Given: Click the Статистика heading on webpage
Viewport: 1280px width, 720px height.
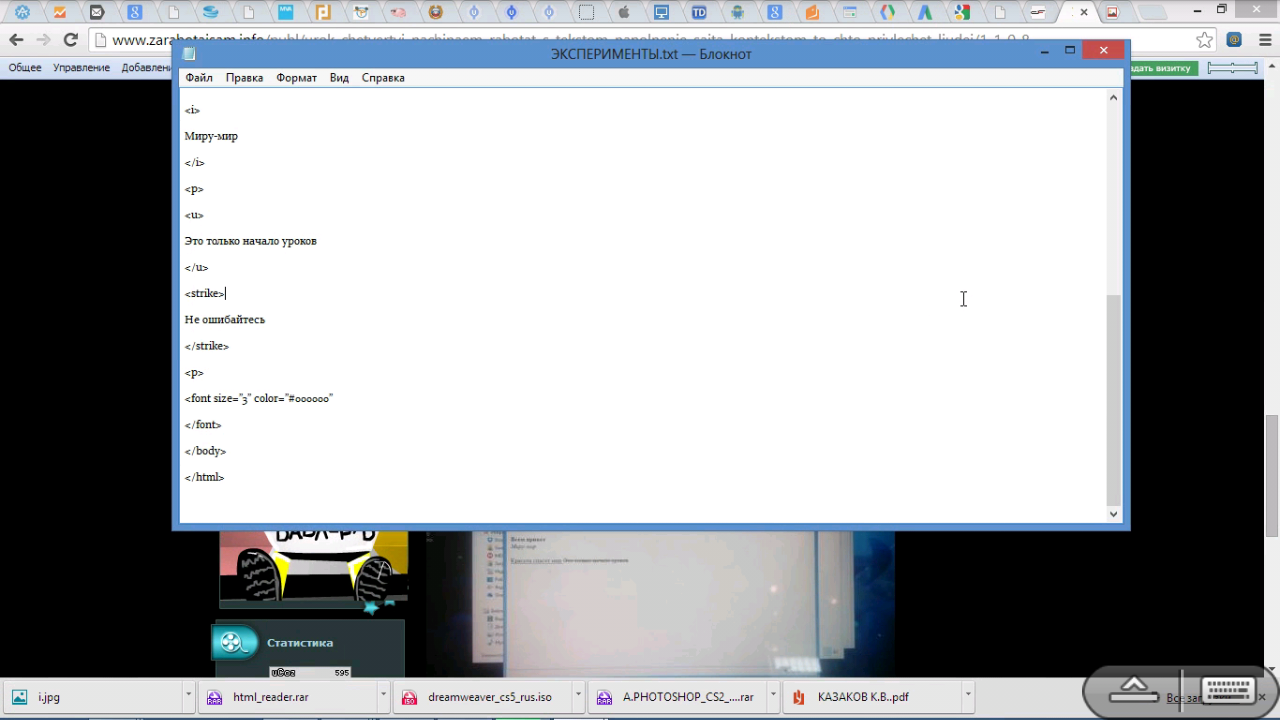Looking at the screenshot, I should pos(300,643).
